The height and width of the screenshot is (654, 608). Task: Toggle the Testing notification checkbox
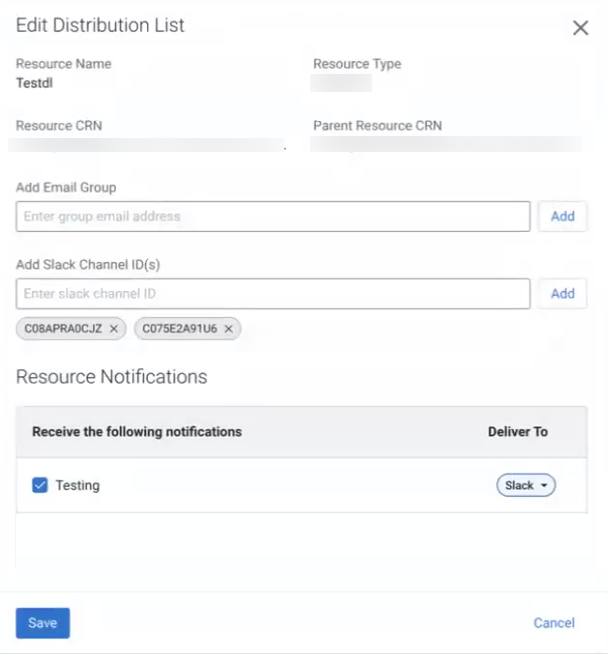click(40, 486)
